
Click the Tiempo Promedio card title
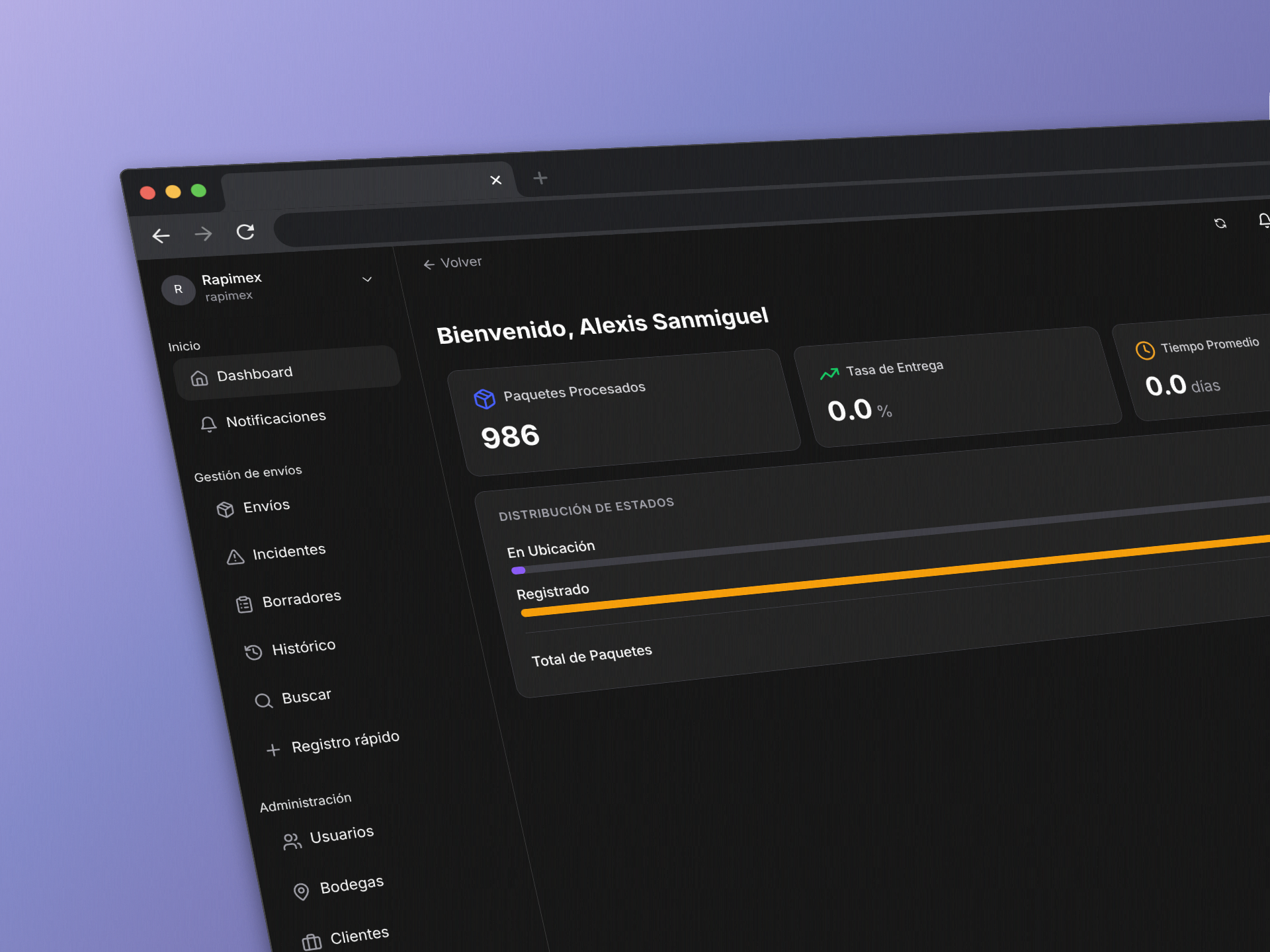[x=1210, y=345]
